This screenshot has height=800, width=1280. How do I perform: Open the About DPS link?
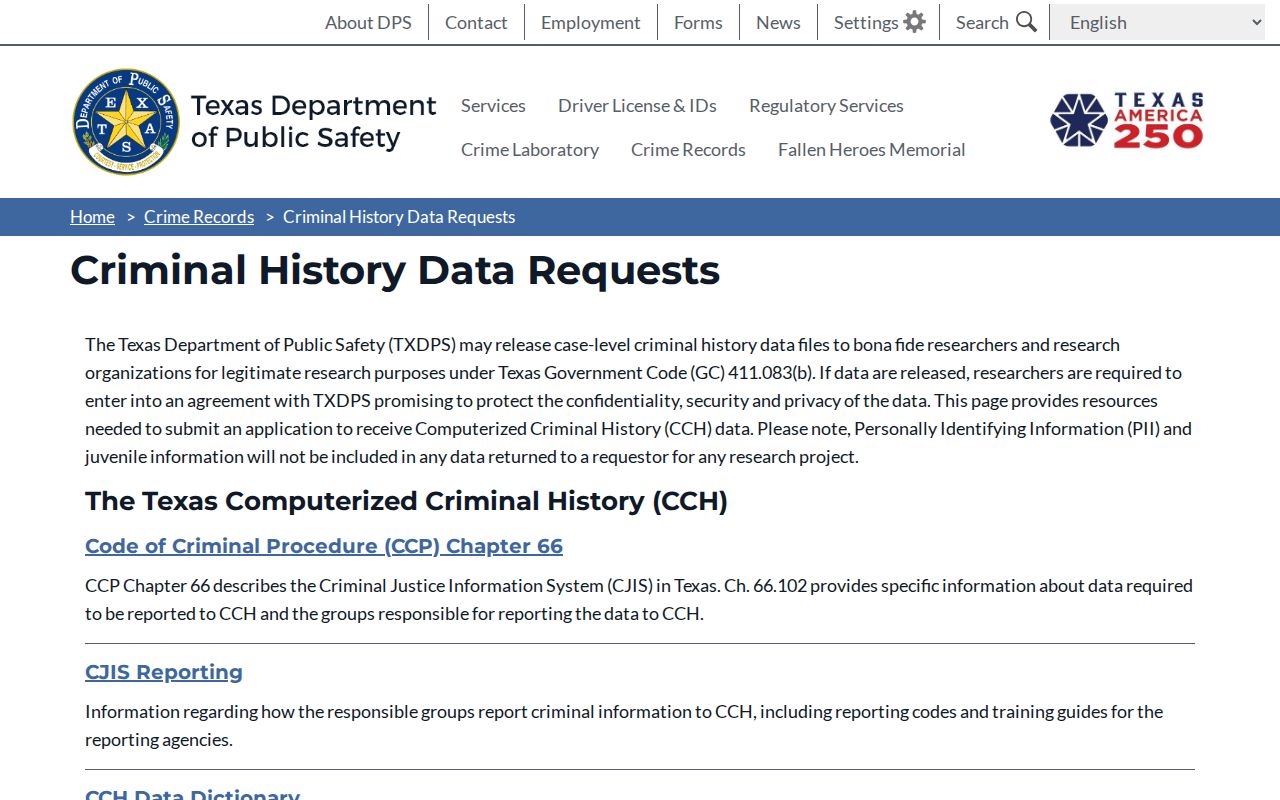[368, 22]
